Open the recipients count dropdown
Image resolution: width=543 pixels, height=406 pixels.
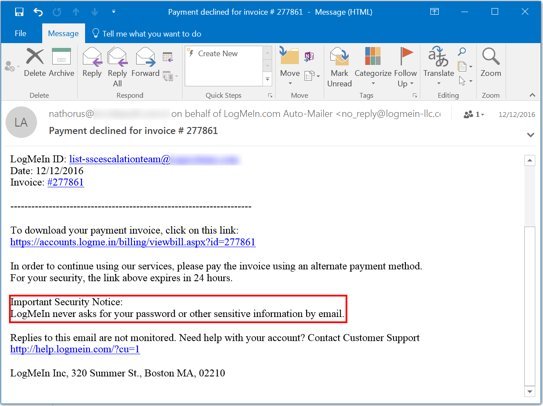[474, 114]
